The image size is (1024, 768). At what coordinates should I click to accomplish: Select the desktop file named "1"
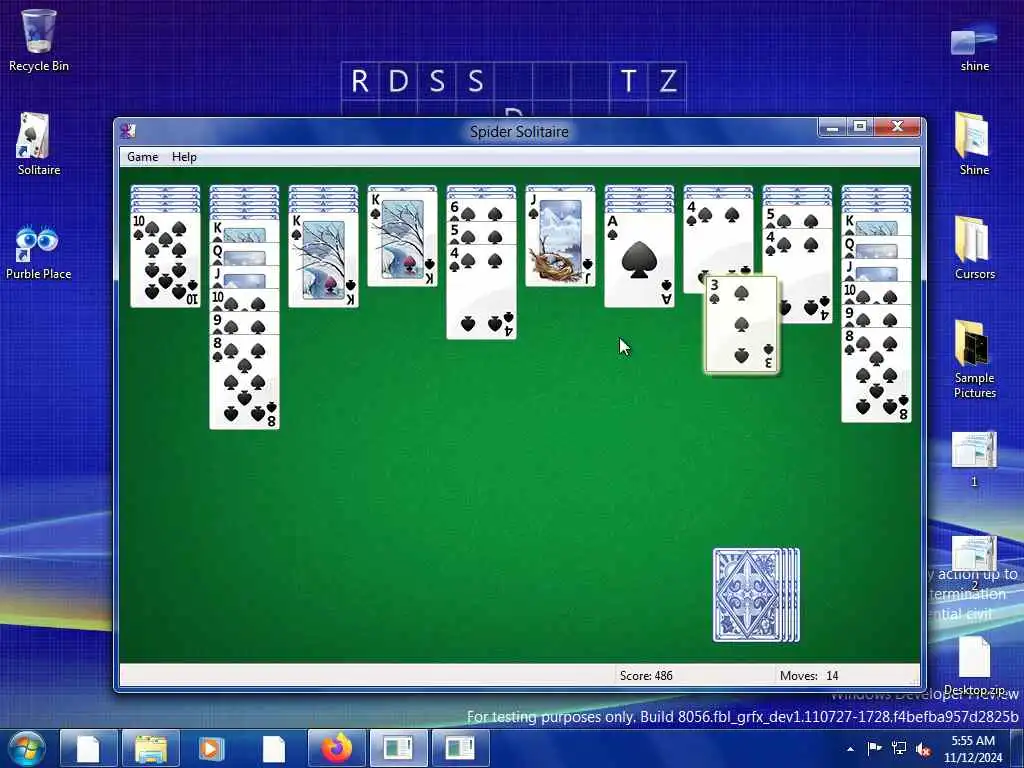[x=974, y=459]
